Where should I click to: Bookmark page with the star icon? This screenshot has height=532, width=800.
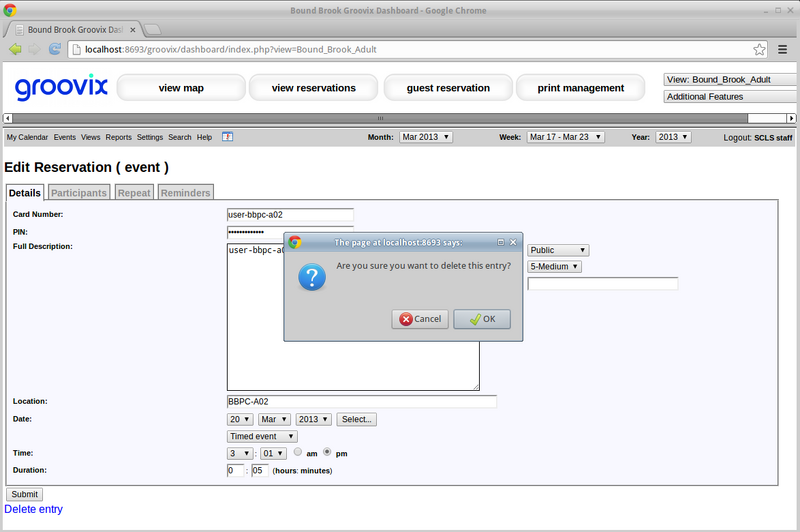click(x=759, y=49)
